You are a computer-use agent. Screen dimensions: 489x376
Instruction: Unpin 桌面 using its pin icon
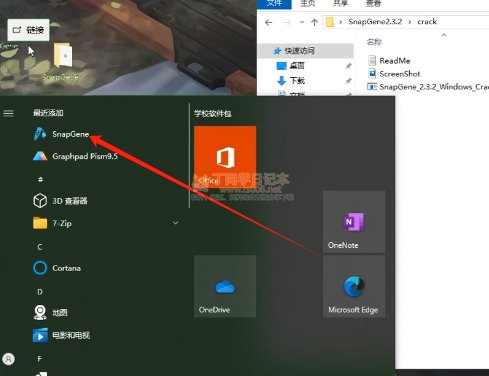click(x=348, y=66)
